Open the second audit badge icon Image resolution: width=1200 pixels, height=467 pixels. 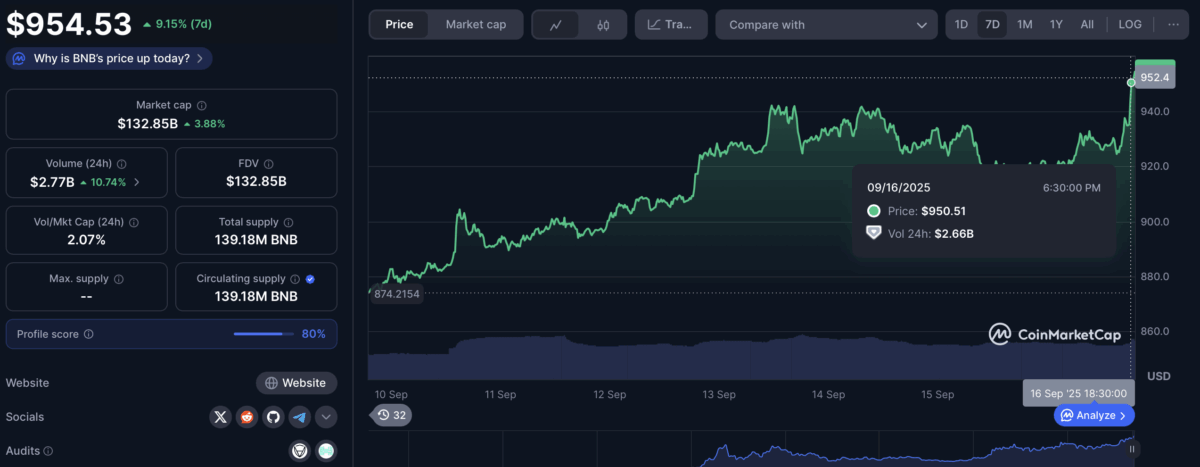(x=326, y=452)
